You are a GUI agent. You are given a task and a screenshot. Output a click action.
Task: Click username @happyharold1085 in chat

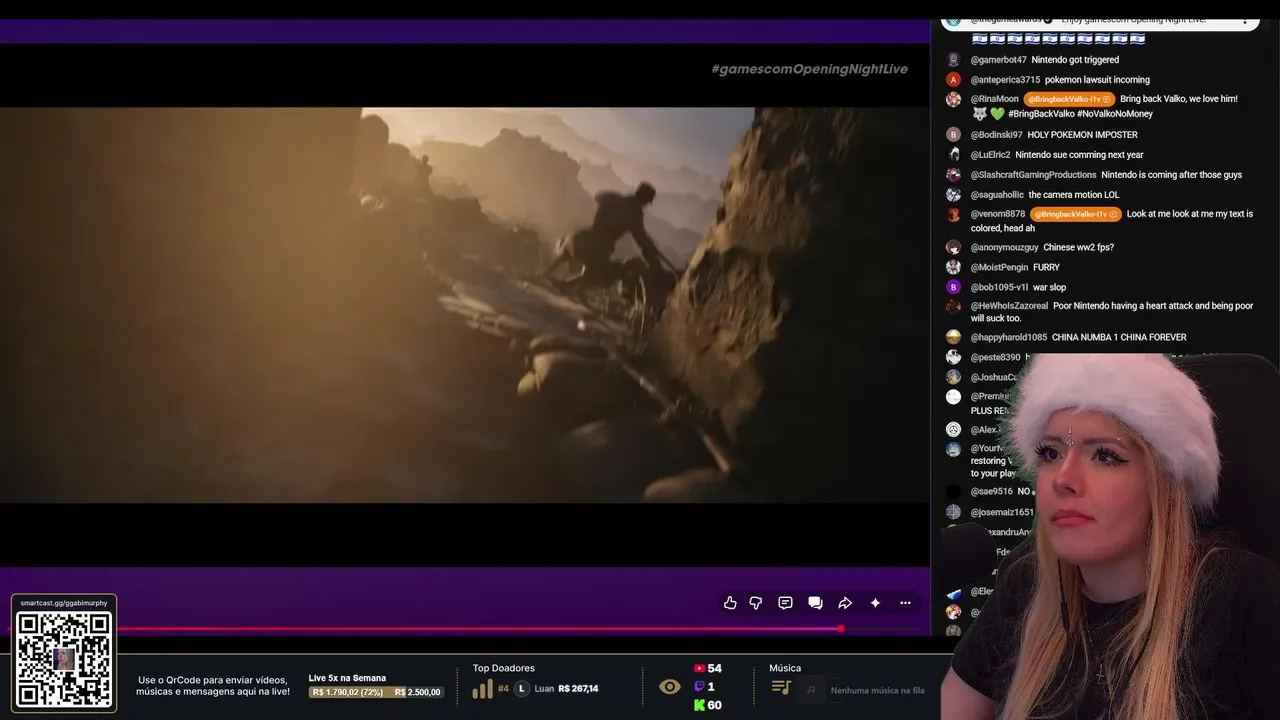pos(1008,337)
